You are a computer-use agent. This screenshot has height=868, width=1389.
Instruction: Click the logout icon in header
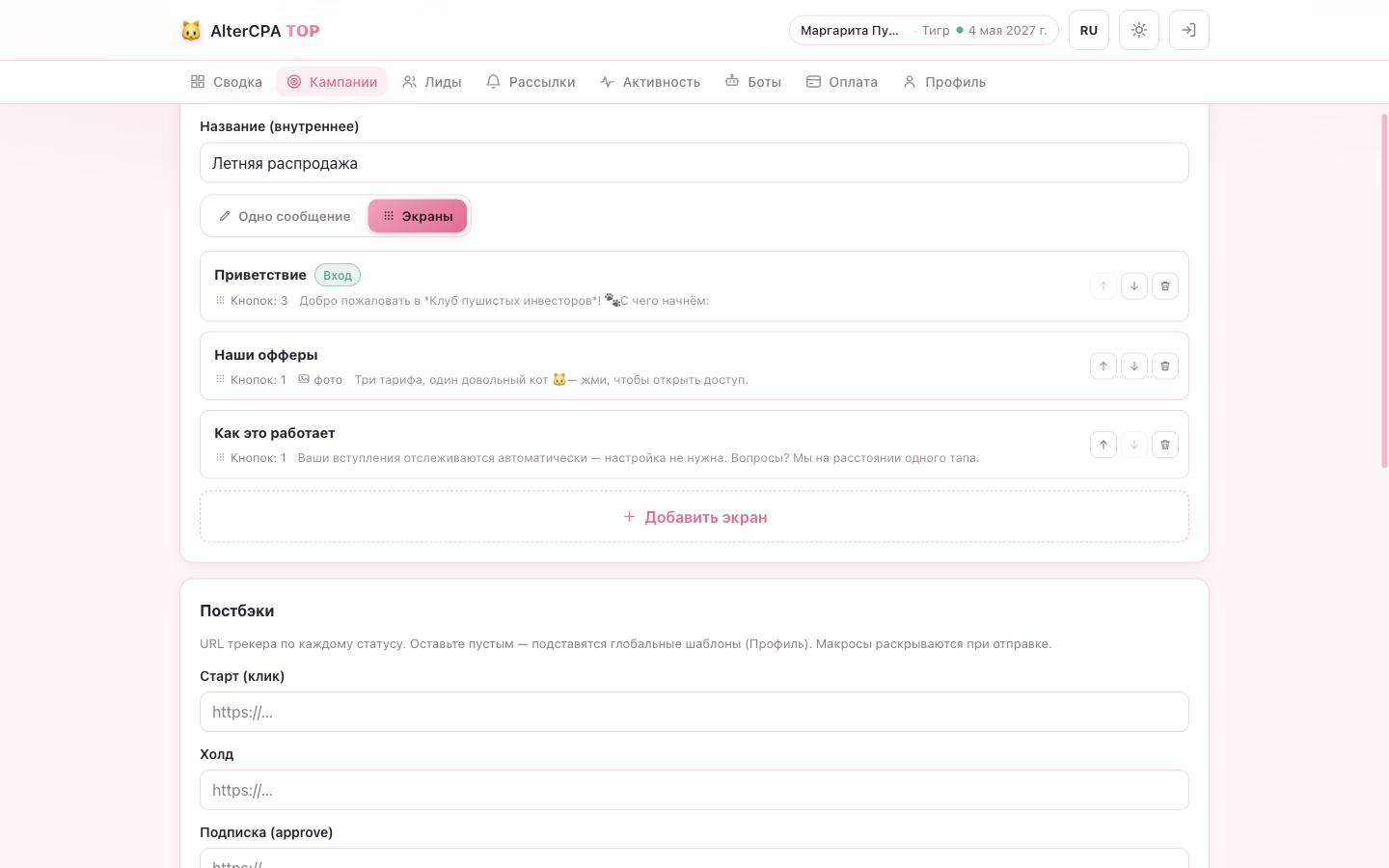coord(1189,30)
